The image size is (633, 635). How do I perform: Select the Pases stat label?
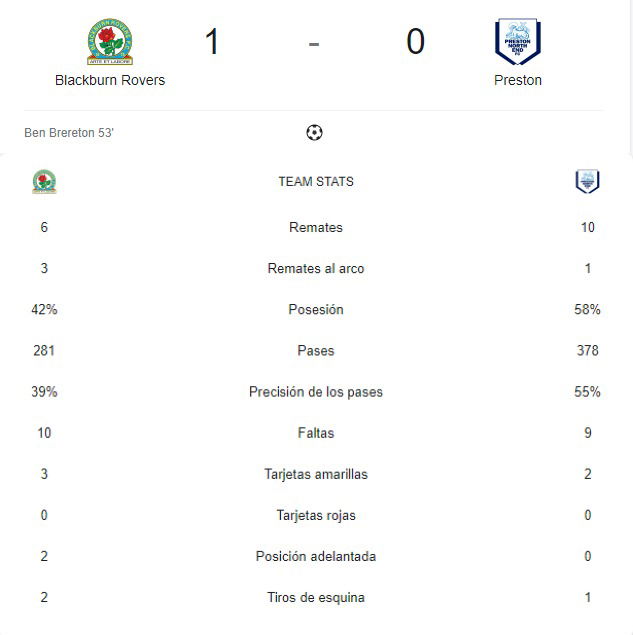tap(316, 351)
